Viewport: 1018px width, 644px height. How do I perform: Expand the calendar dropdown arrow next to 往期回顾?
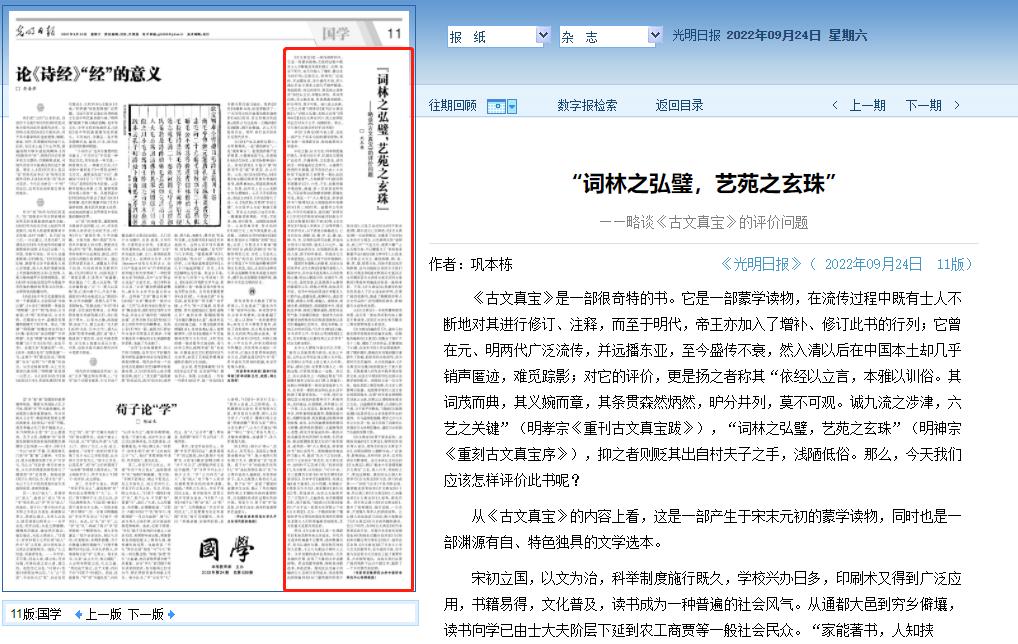click(512, 106)
